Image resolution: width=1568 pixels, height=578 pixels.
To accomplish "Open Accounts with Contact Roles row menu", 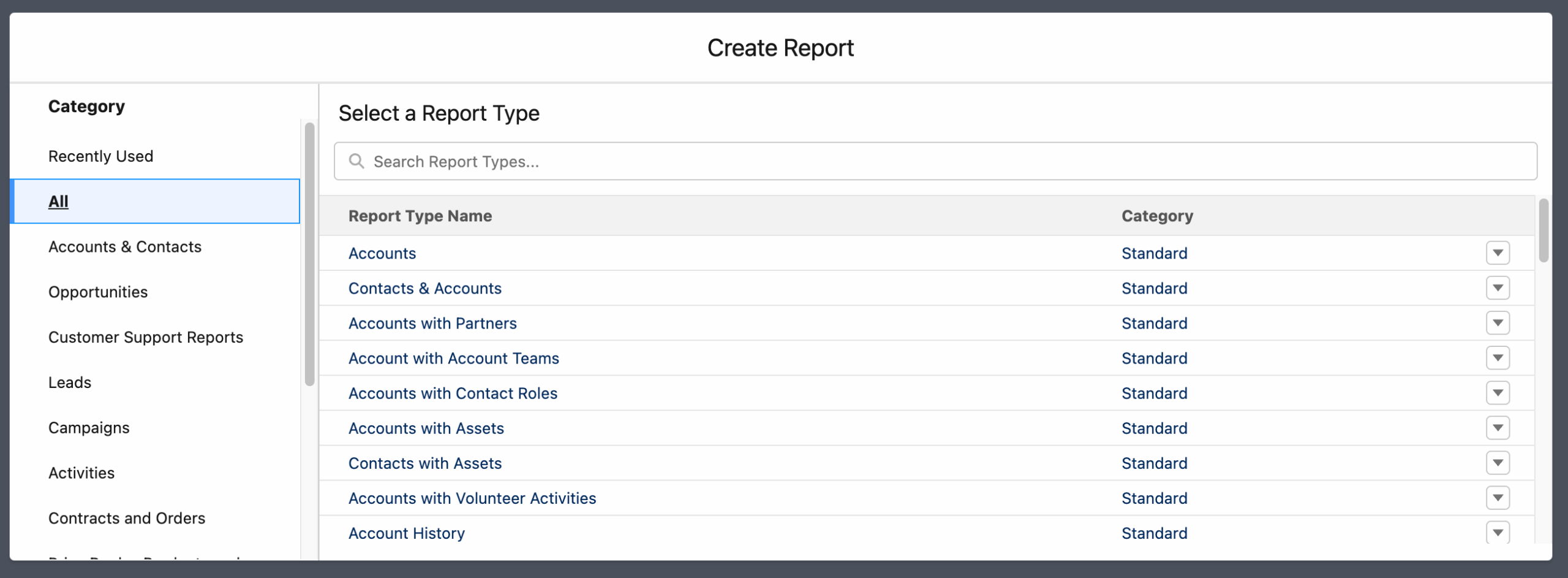I will pos(1497,393).
